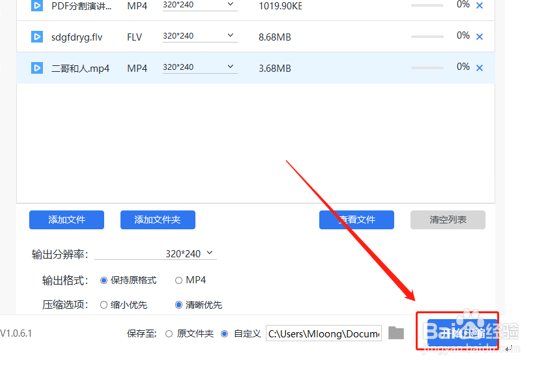Select the file name PDF分割演讲...

point(81,6)
